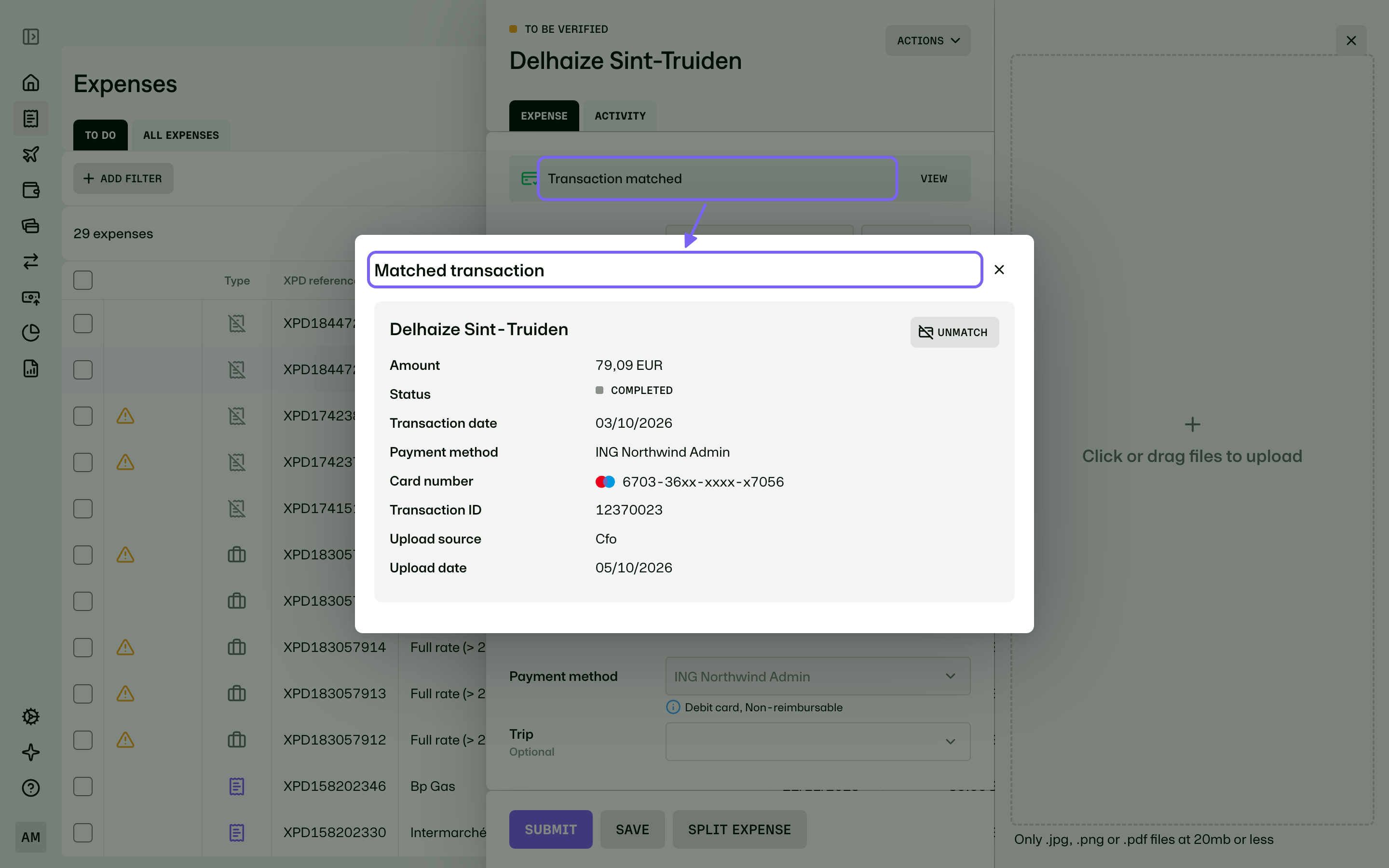Click the info icon beside Debit card note
The image size is (1389, 868).
(673, 707)
